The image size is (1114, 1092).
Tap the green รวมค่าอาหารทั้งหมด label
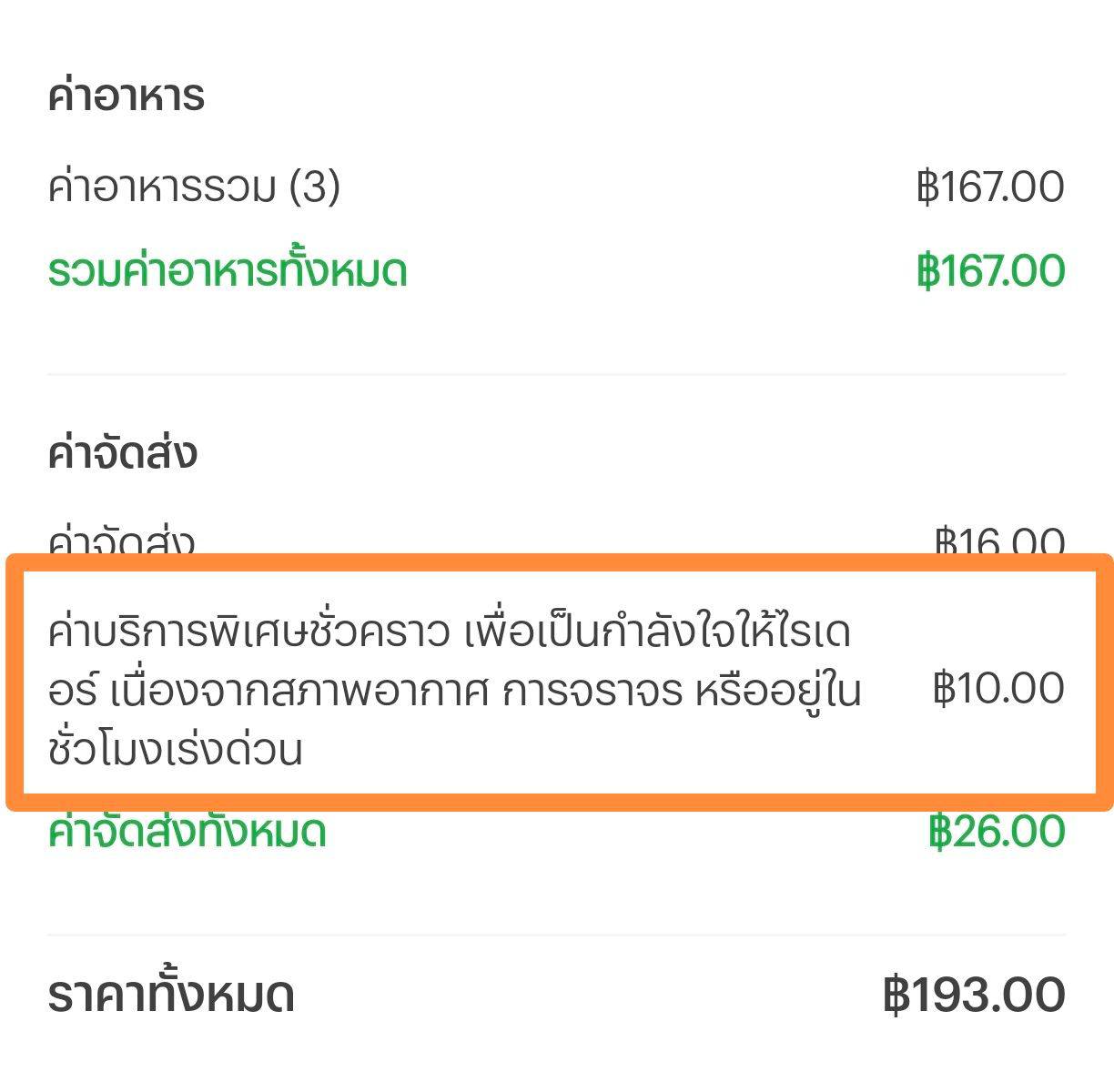(227, 271)
